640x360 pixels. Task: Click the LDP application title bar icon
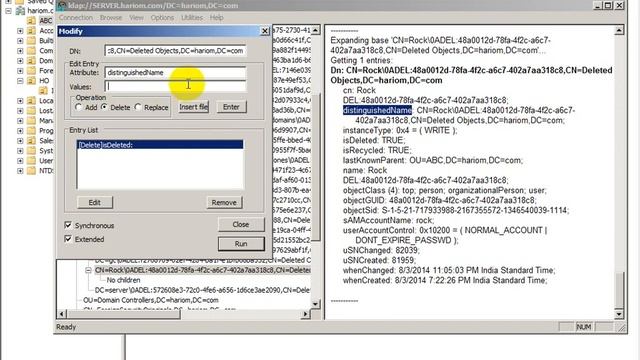pyautogui.click(x=62, y=6)
